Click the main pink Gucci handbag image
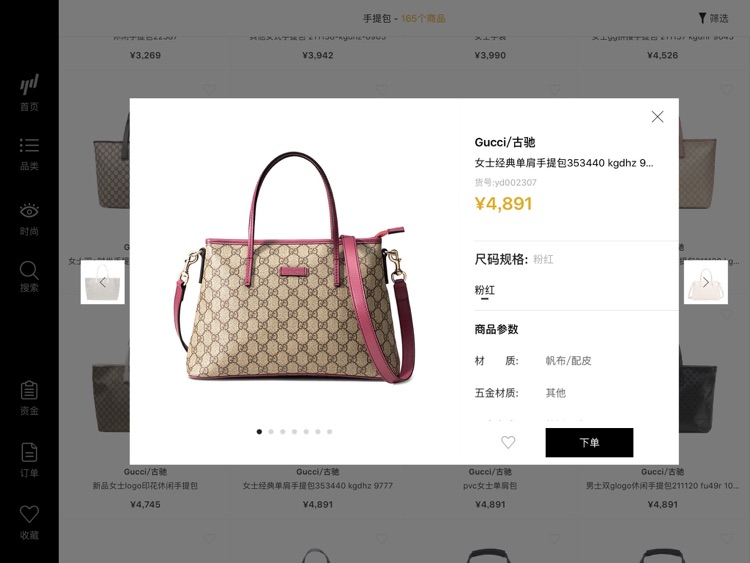Image resolution: width=750 pixels, height=563 pixels. pyautogui.click(x=294, y=268)
